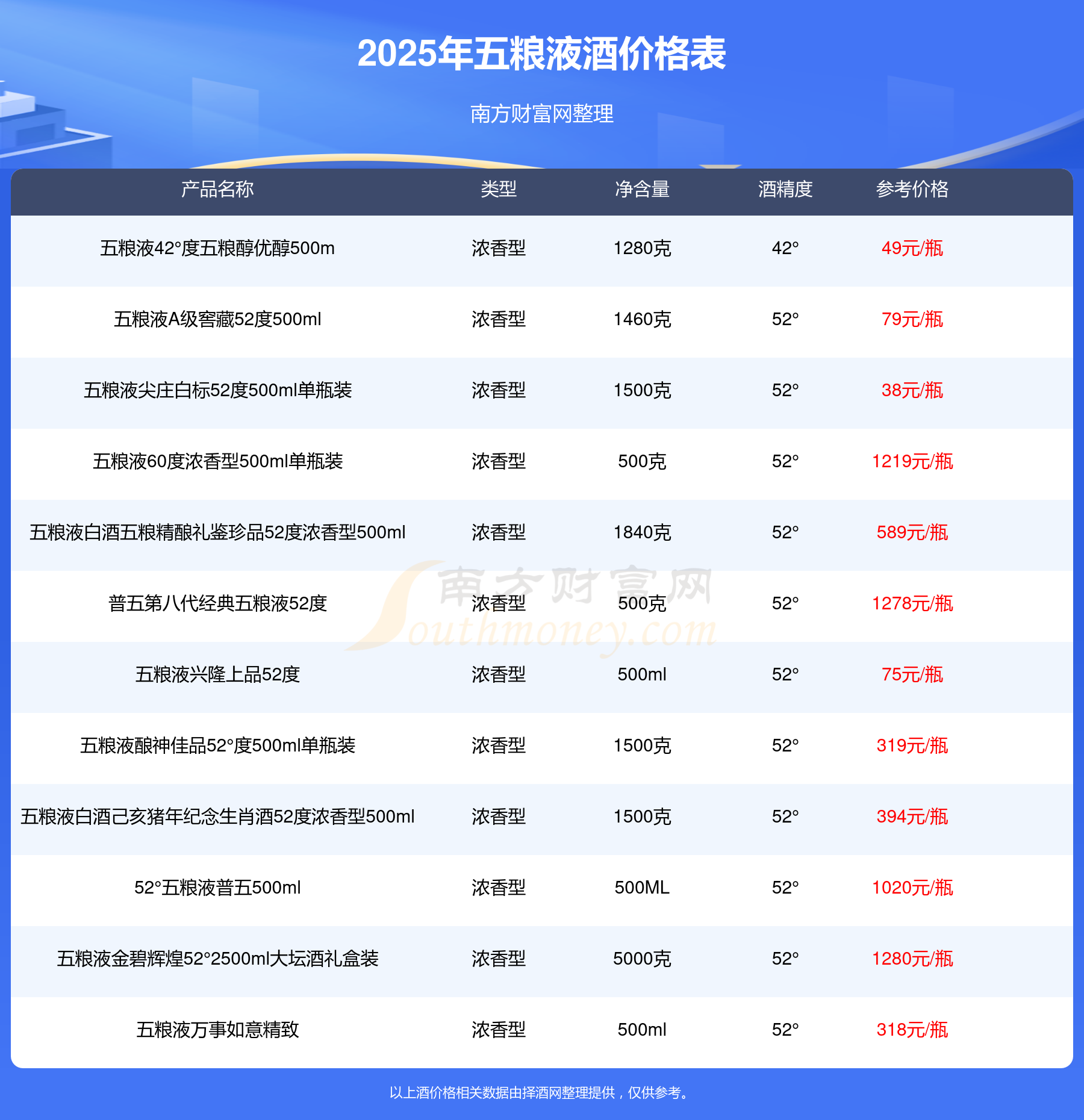Select product name "五粮液尖庄白标52度500ml单瓶装"
The image size is (1084, 1120).
coord(217,390)
